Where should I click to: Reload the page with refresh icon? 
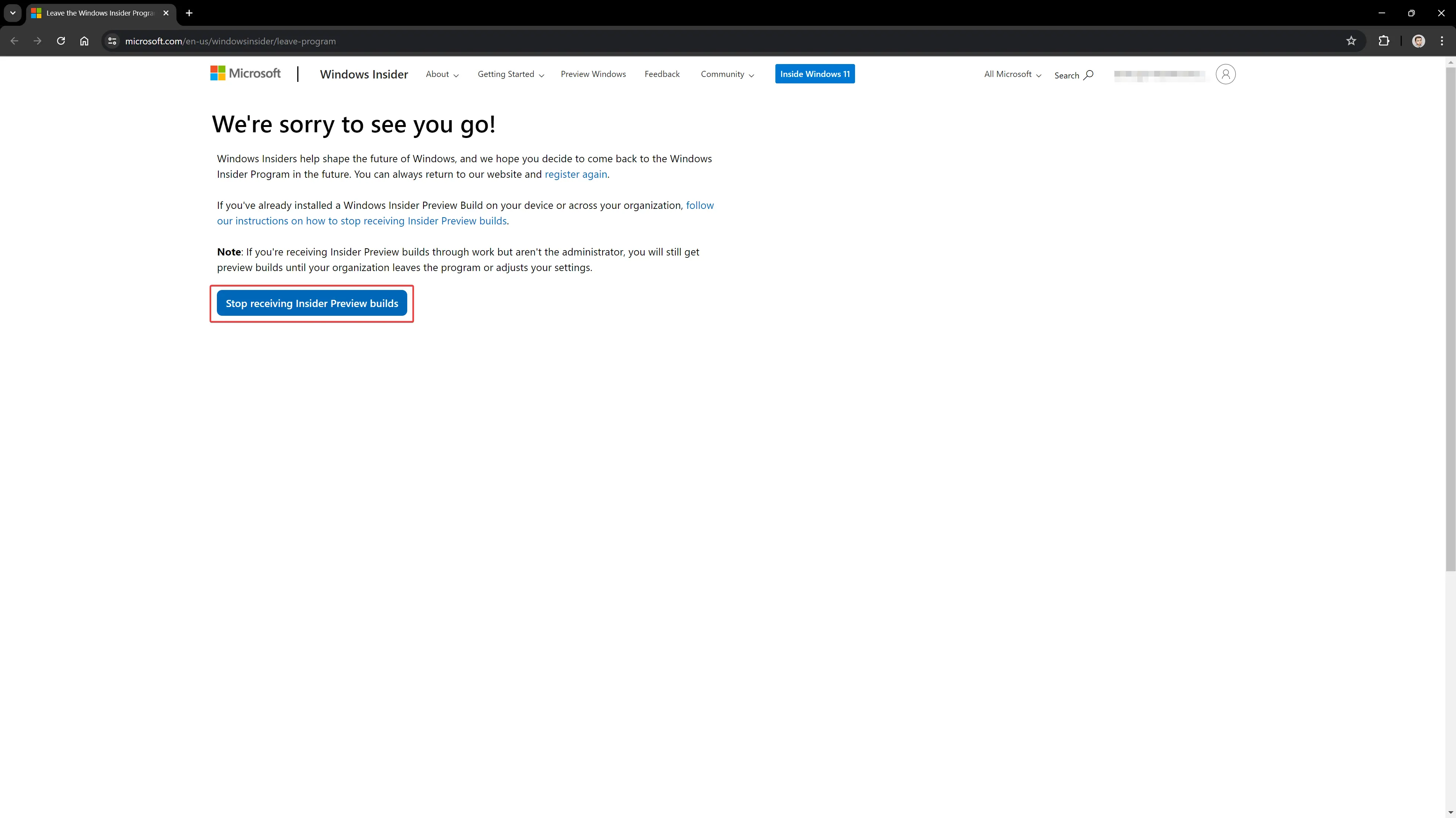click(61, 41)
